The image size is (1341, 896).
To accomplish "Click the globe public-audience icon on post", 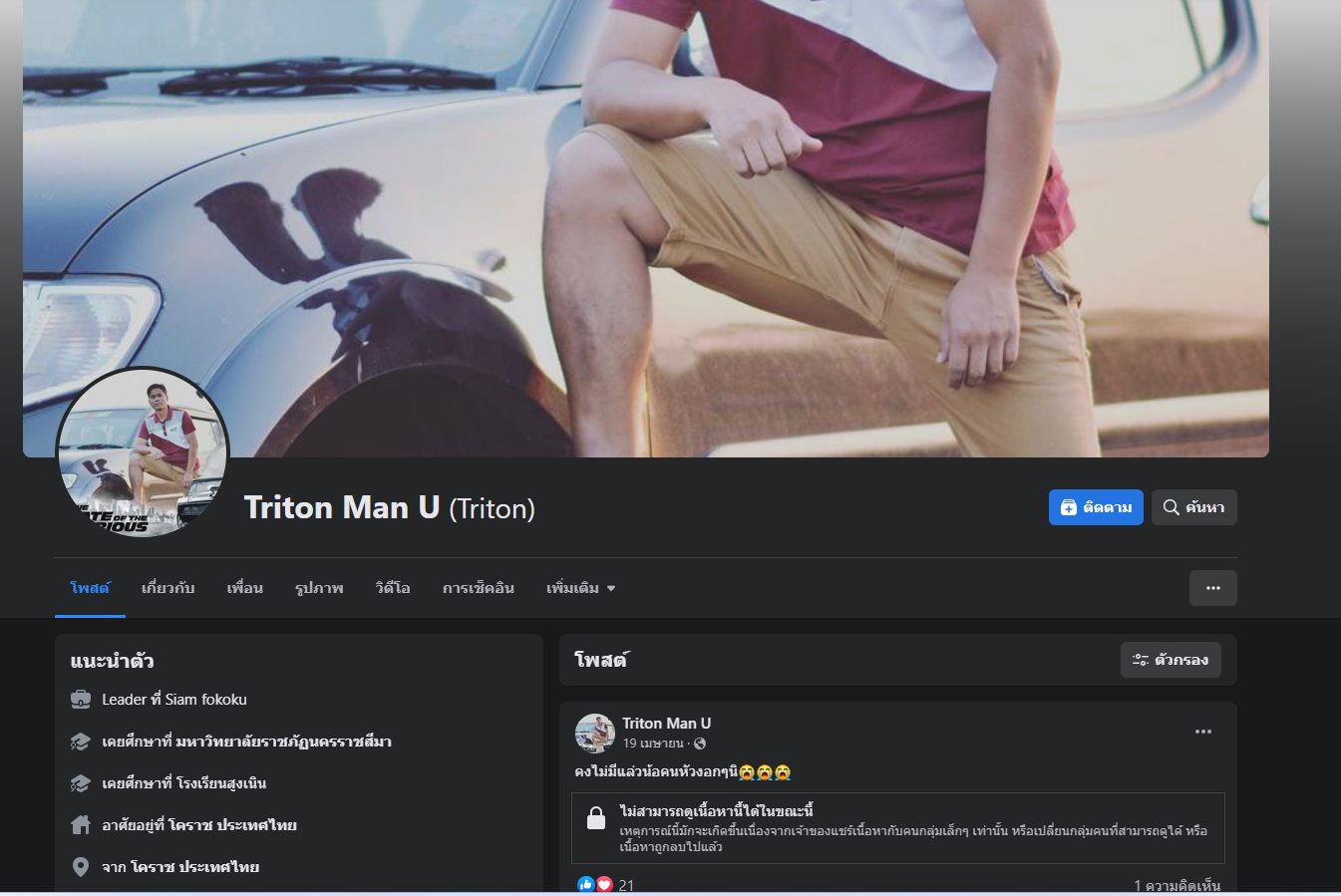I will point(700,744).
